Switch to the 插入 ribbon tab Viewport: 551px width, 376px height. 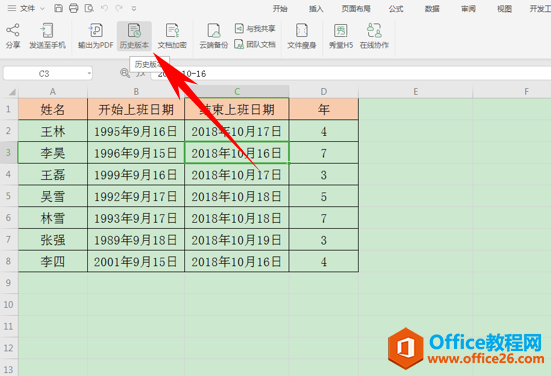(316, 9)
